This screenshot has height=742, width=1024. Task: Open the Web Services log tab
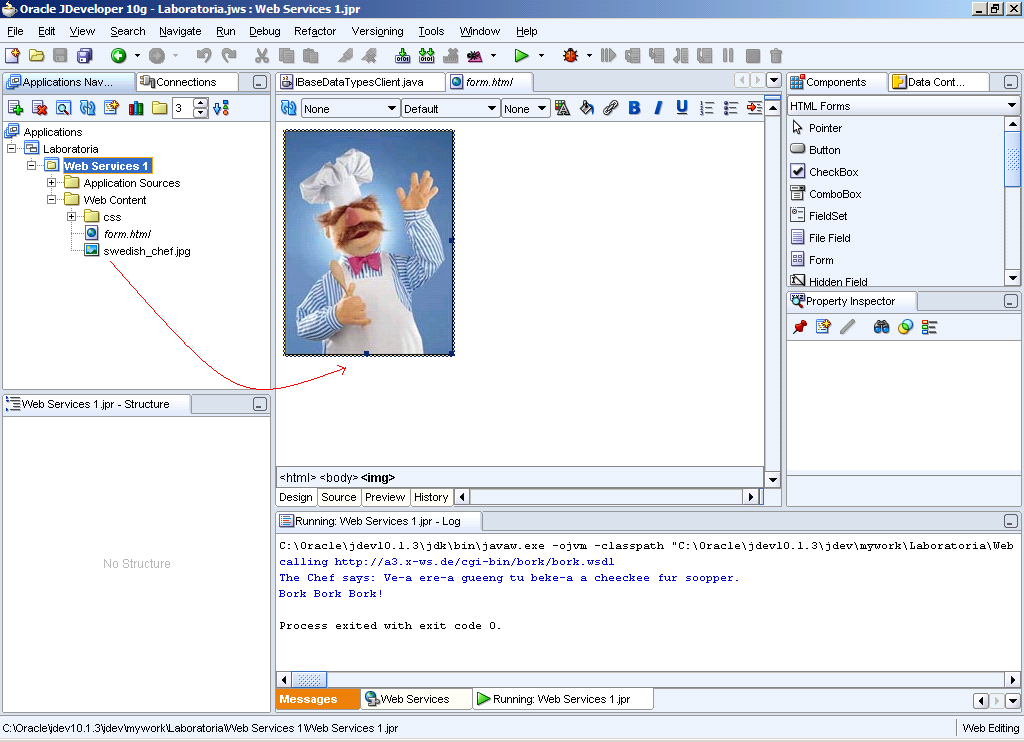[x=416, y=699]
